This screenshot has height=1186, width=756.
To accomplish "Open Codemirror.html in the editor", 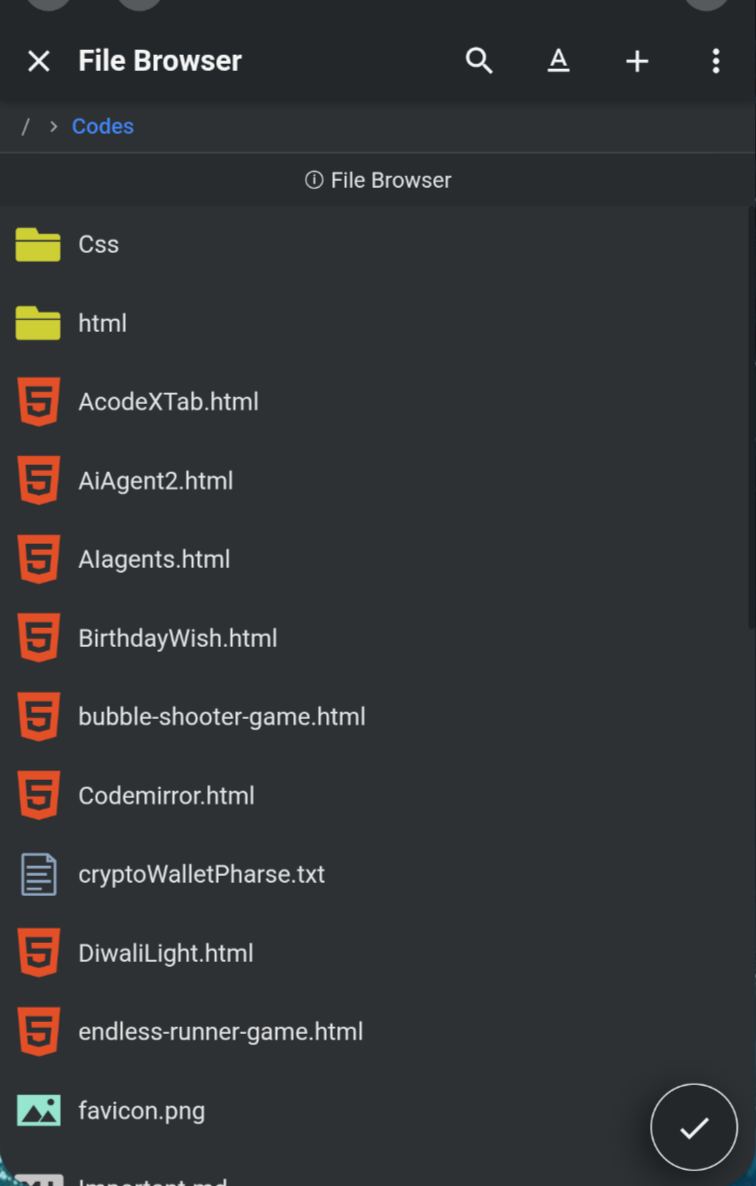I will point(166,795).
